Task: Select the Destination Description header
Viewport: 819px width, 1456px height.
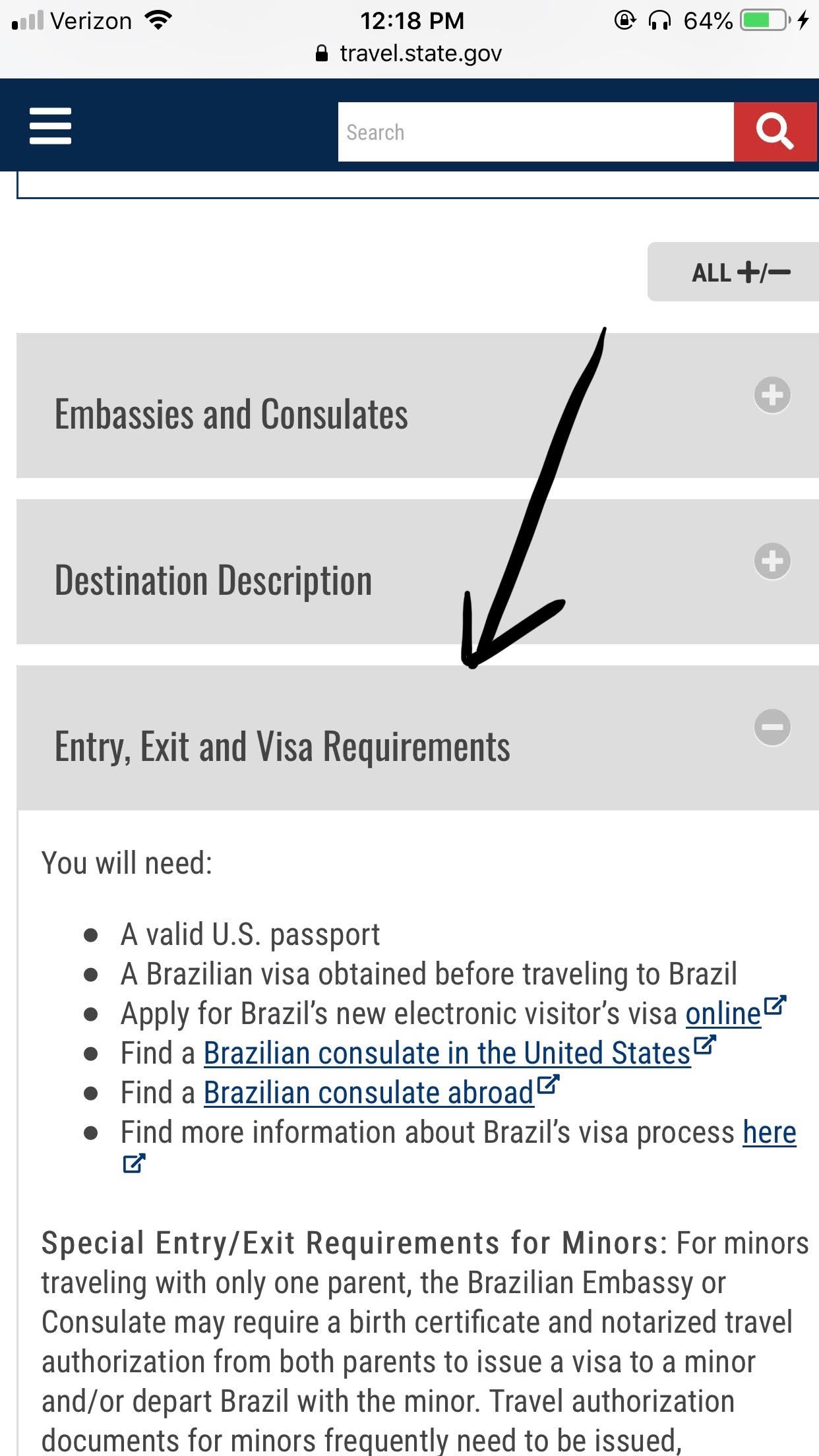Action: click(212, 580)
